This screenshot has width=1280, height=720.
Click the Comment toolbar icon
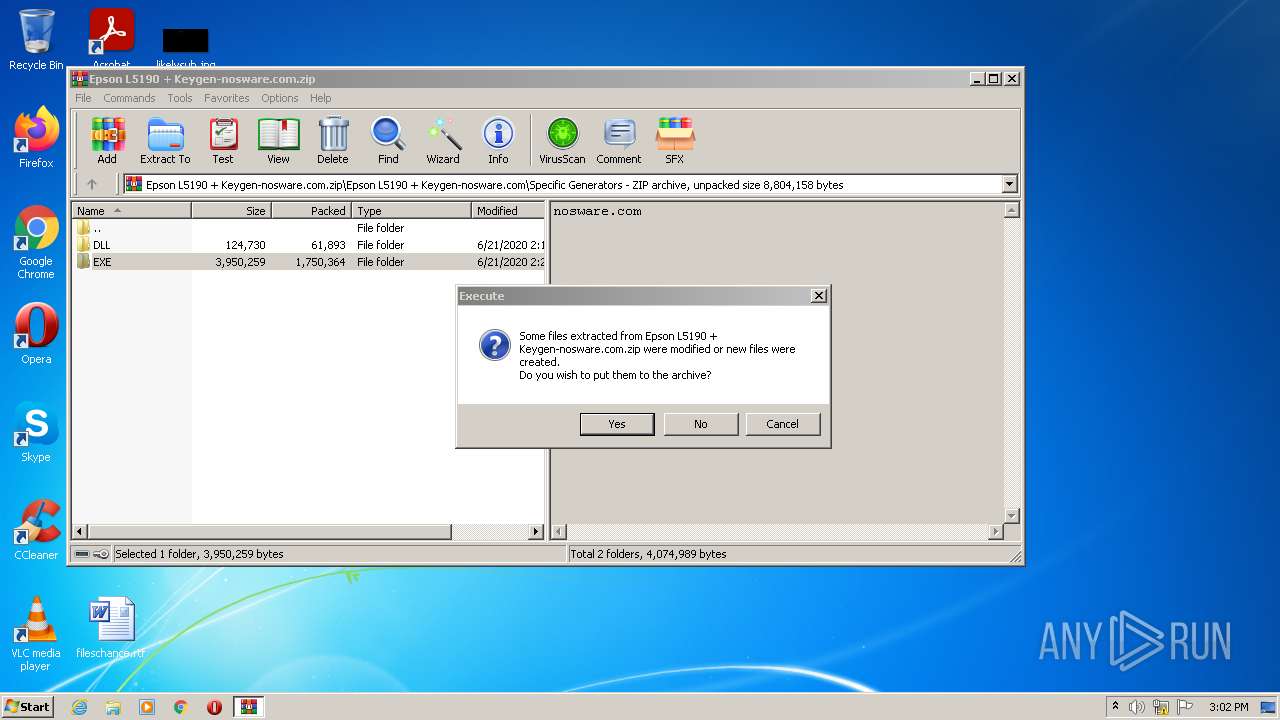coord(619,141)
